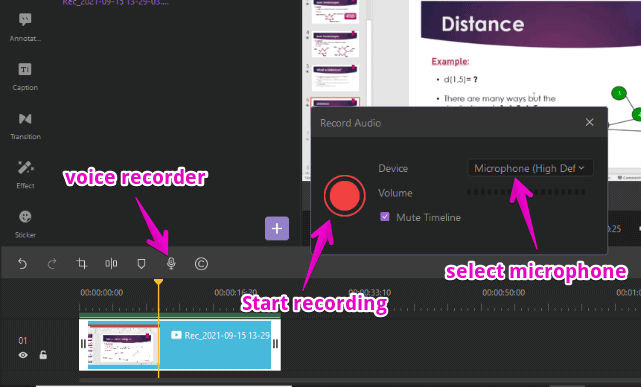Open the Annotation panel in sidebar

point(25,27)
